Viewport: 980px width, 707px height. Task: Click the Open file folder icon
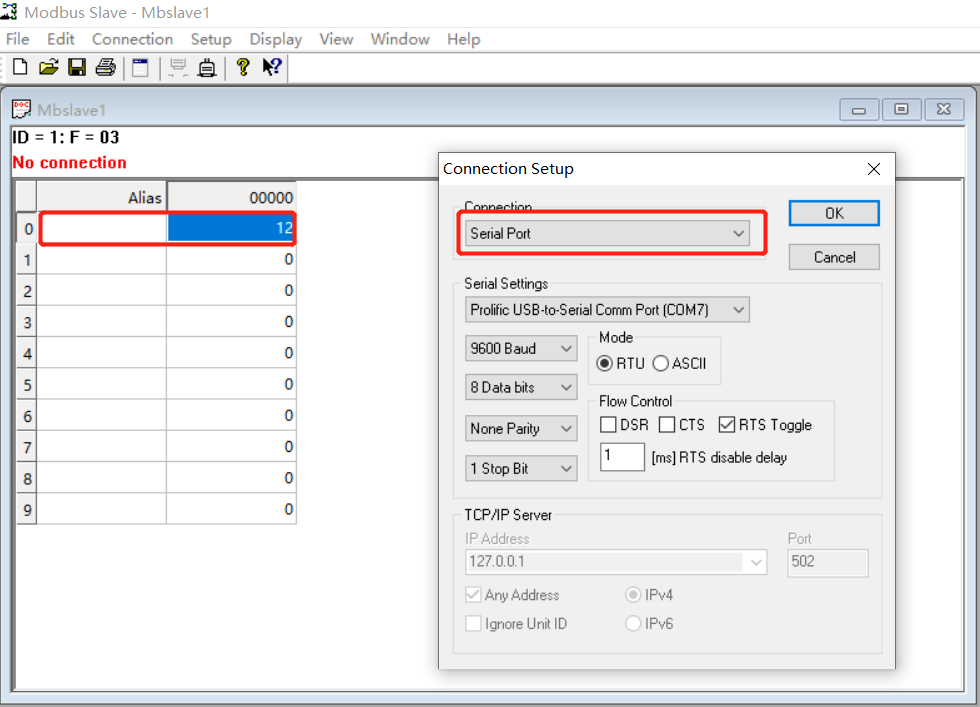point(48,67)
